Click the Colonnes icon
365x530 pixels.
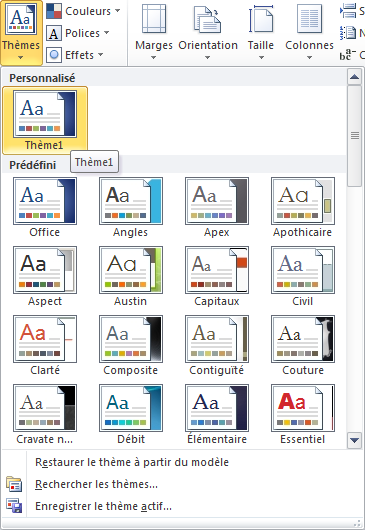309,19
